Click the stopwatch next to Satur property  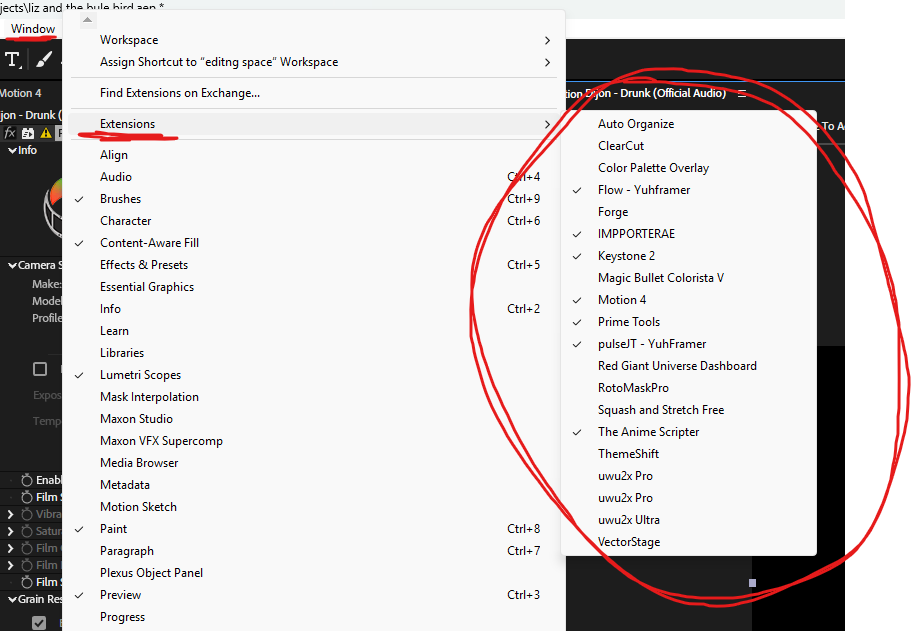[27, 531]
